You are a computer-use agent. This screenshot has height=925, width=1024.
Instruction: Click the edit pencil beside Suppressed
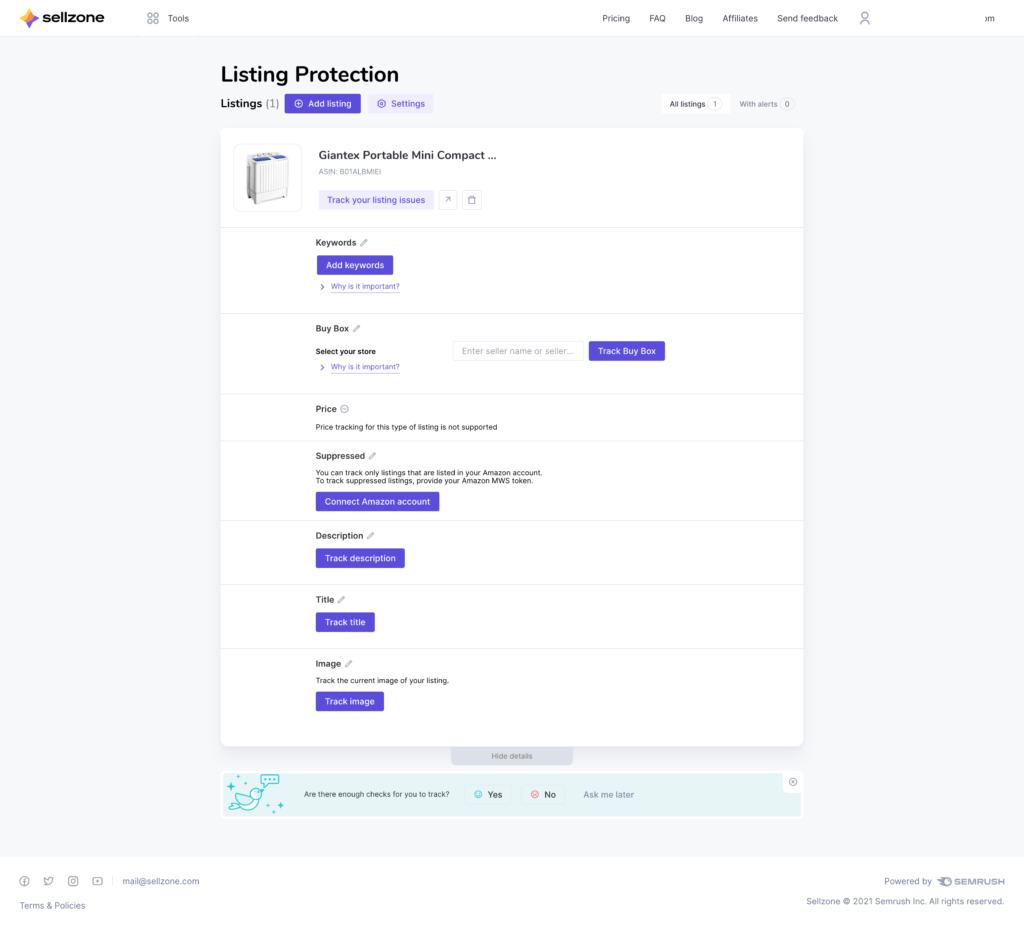coord(373,456)
